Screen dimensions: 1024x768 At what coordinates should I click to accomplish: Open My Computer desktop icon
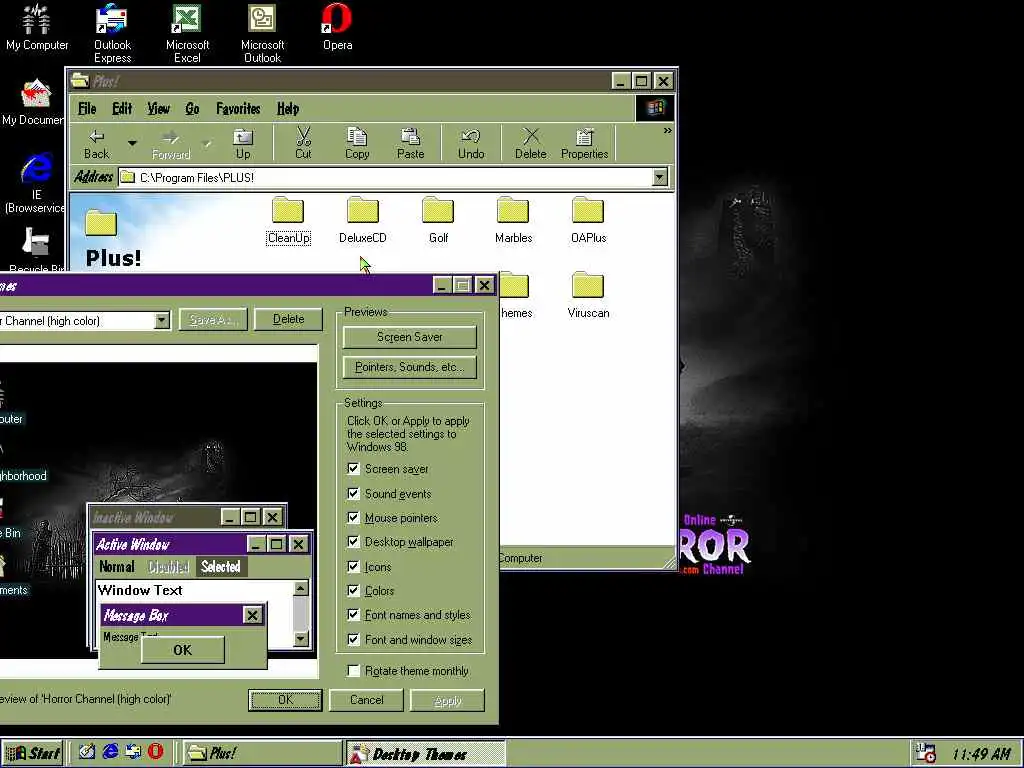(x=37, y=27)
